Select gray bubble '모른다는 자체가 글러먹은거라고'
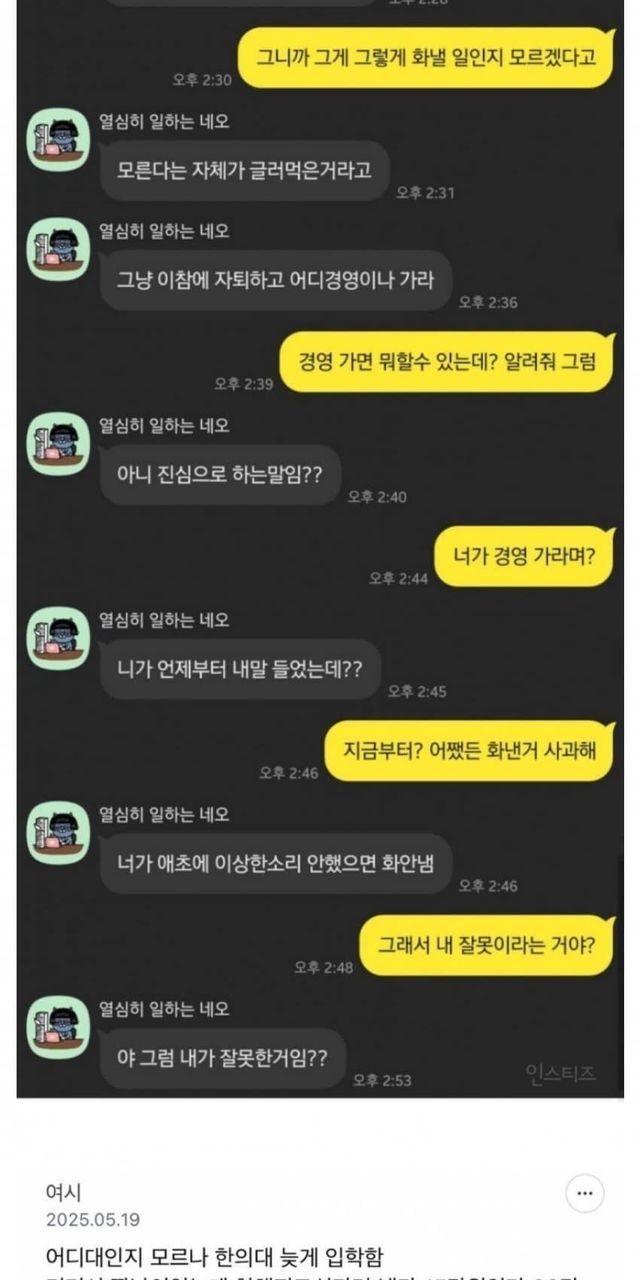 [244, 170]
